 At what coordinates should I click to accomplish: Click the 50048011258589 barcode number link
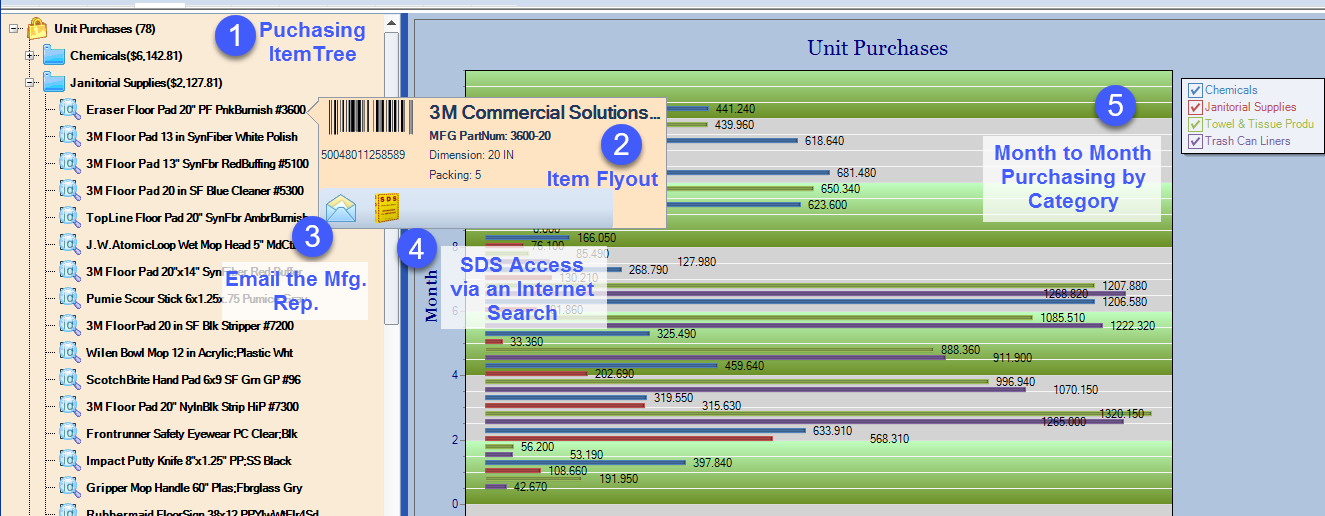coord(362,155)
